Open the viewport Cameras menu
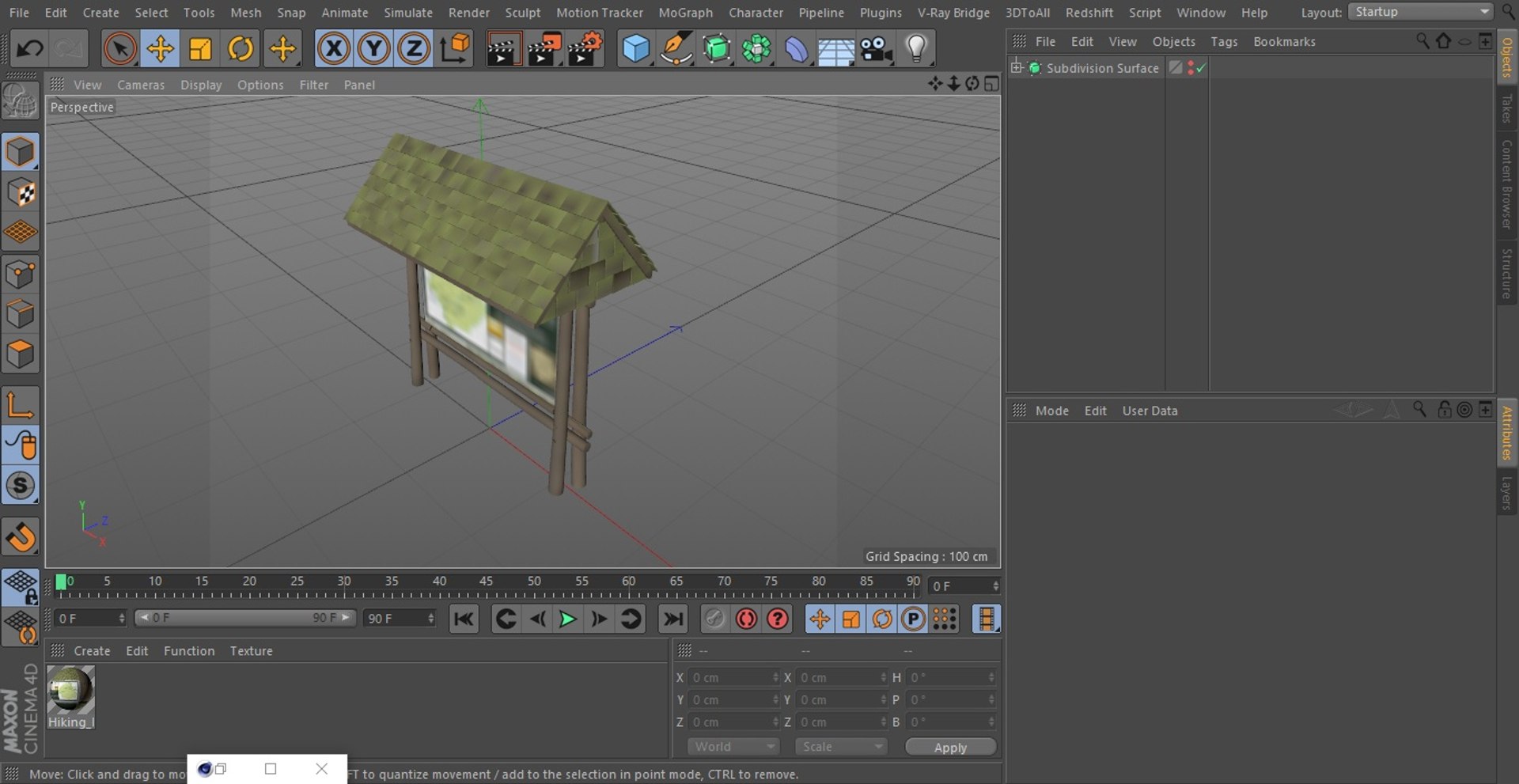The height and width of the screenshot is (784, 1519). 141,85
